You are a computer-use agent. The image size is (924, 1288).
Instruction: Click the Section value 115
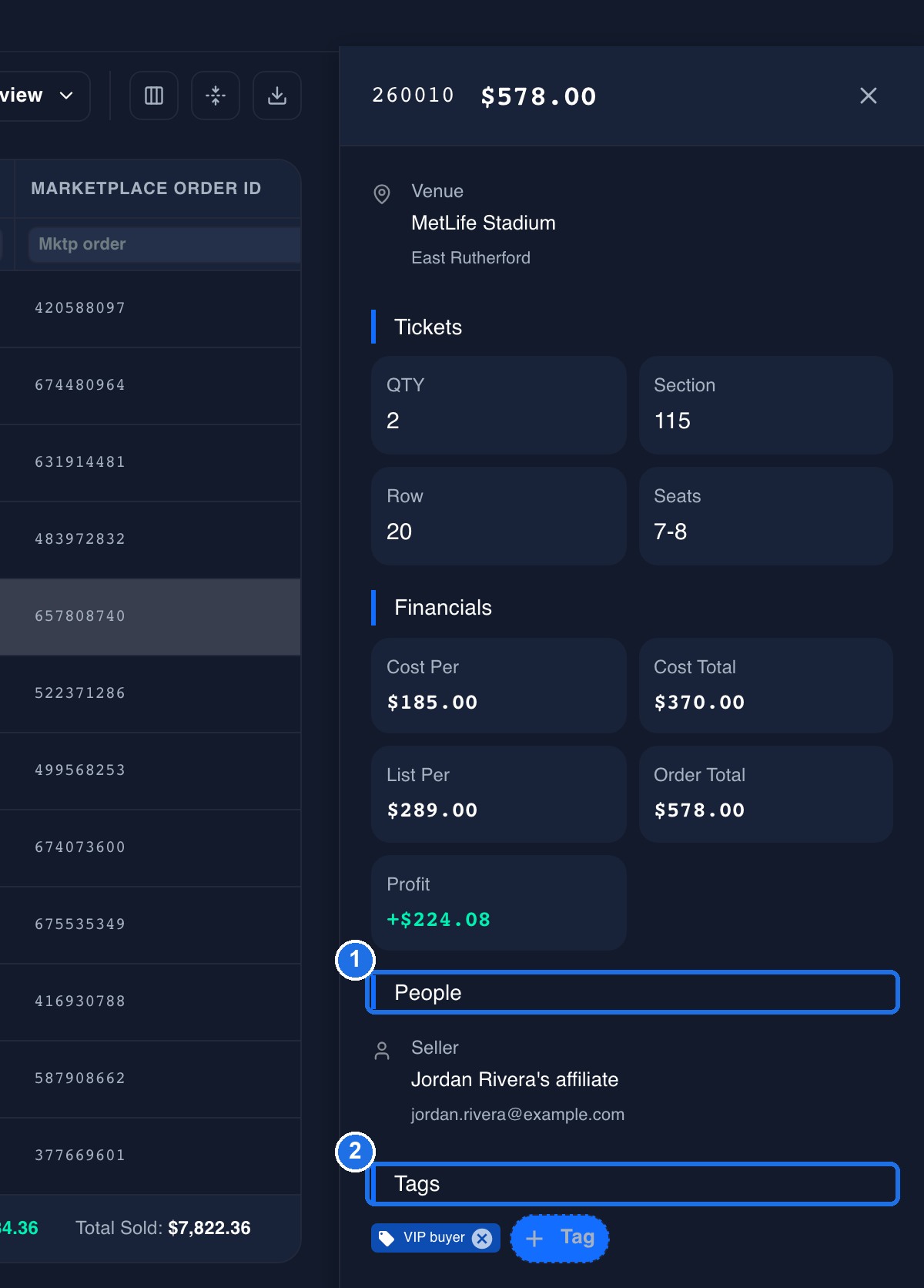[x=672, y=421]
